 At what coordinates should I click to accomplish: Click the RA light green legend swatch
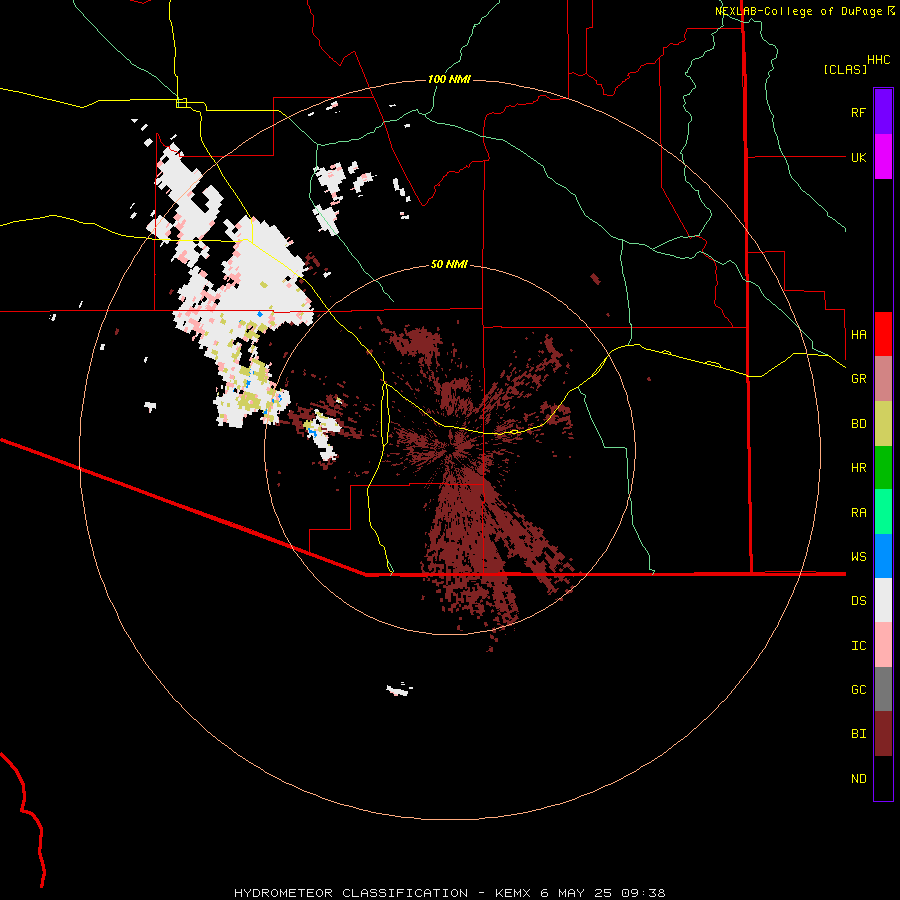tap(883, 512)
